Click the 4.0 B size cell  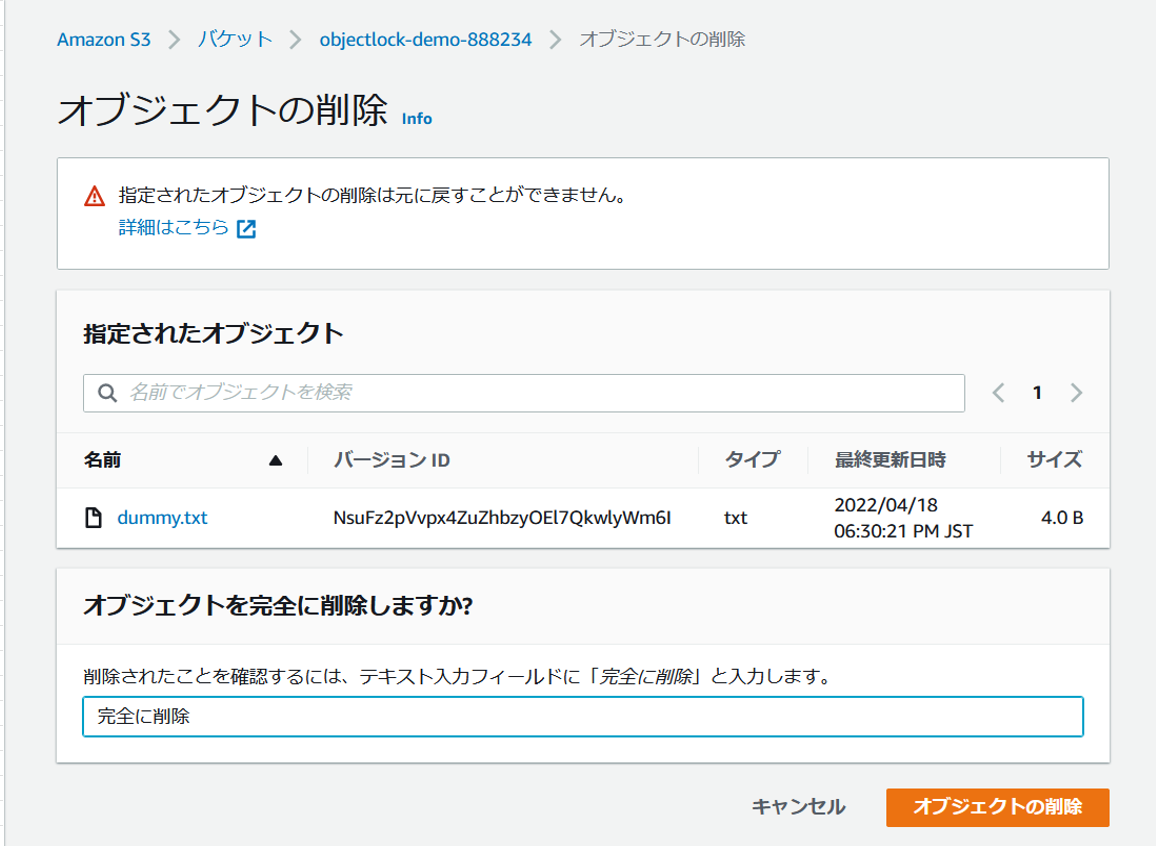click(1062, 518)
